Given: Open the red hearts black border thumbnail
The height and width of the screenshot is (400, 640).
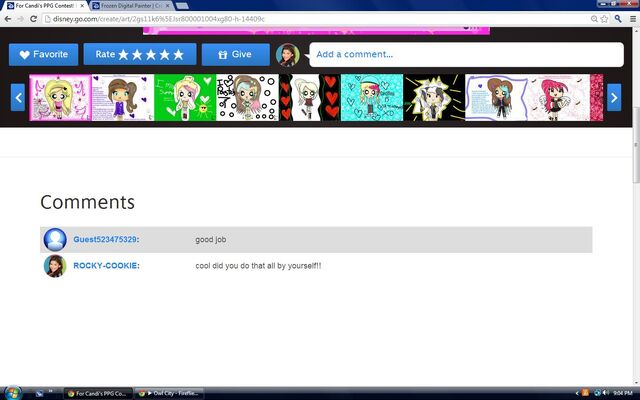Looking at the screenshot, I should pyautogui.click(x=310, y=98).
